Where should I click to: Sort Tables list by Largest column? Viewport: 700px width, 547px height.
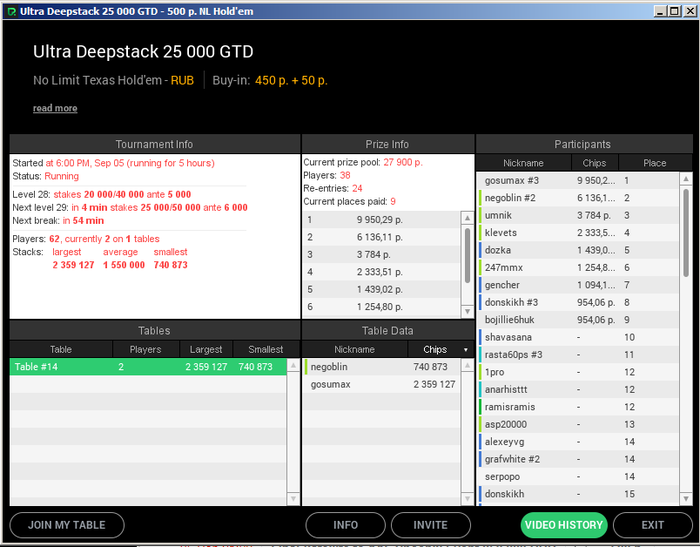[206, 349]
